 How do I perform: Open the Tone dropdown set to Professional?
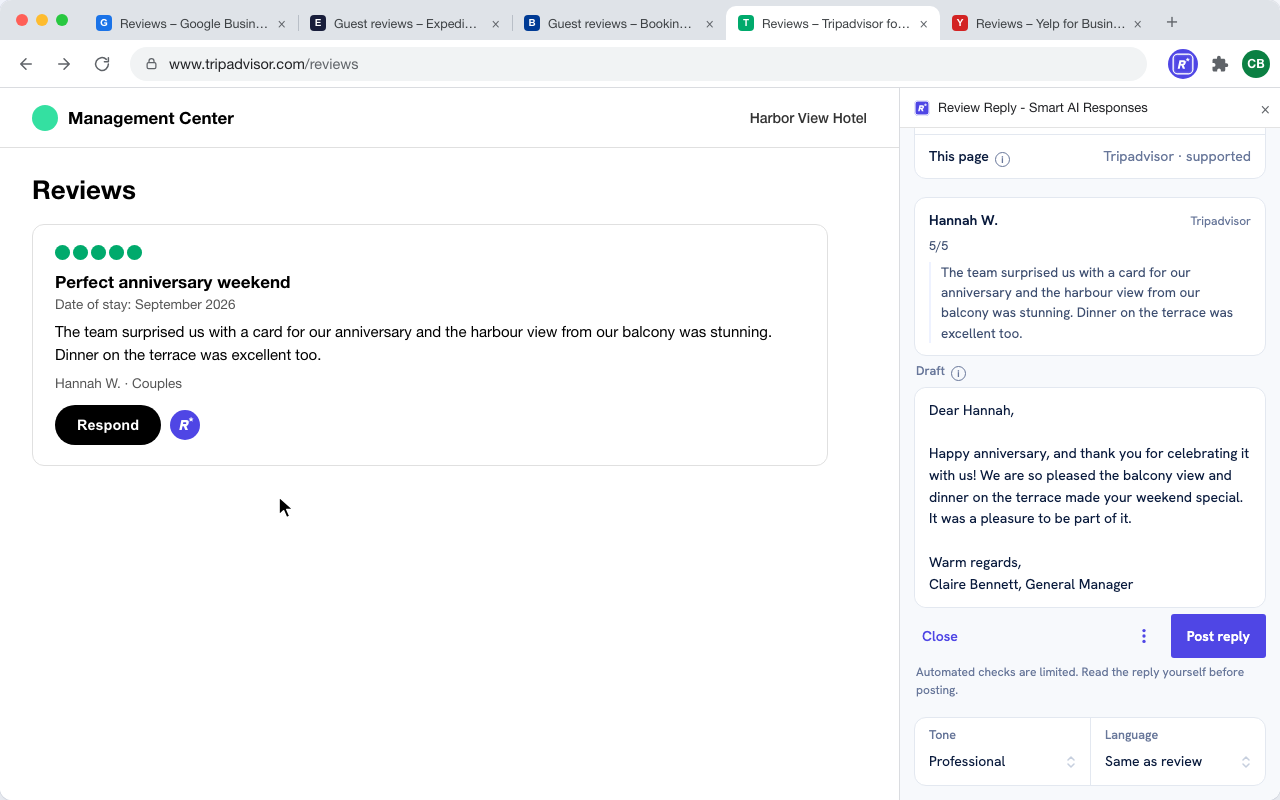[1002, 751]
